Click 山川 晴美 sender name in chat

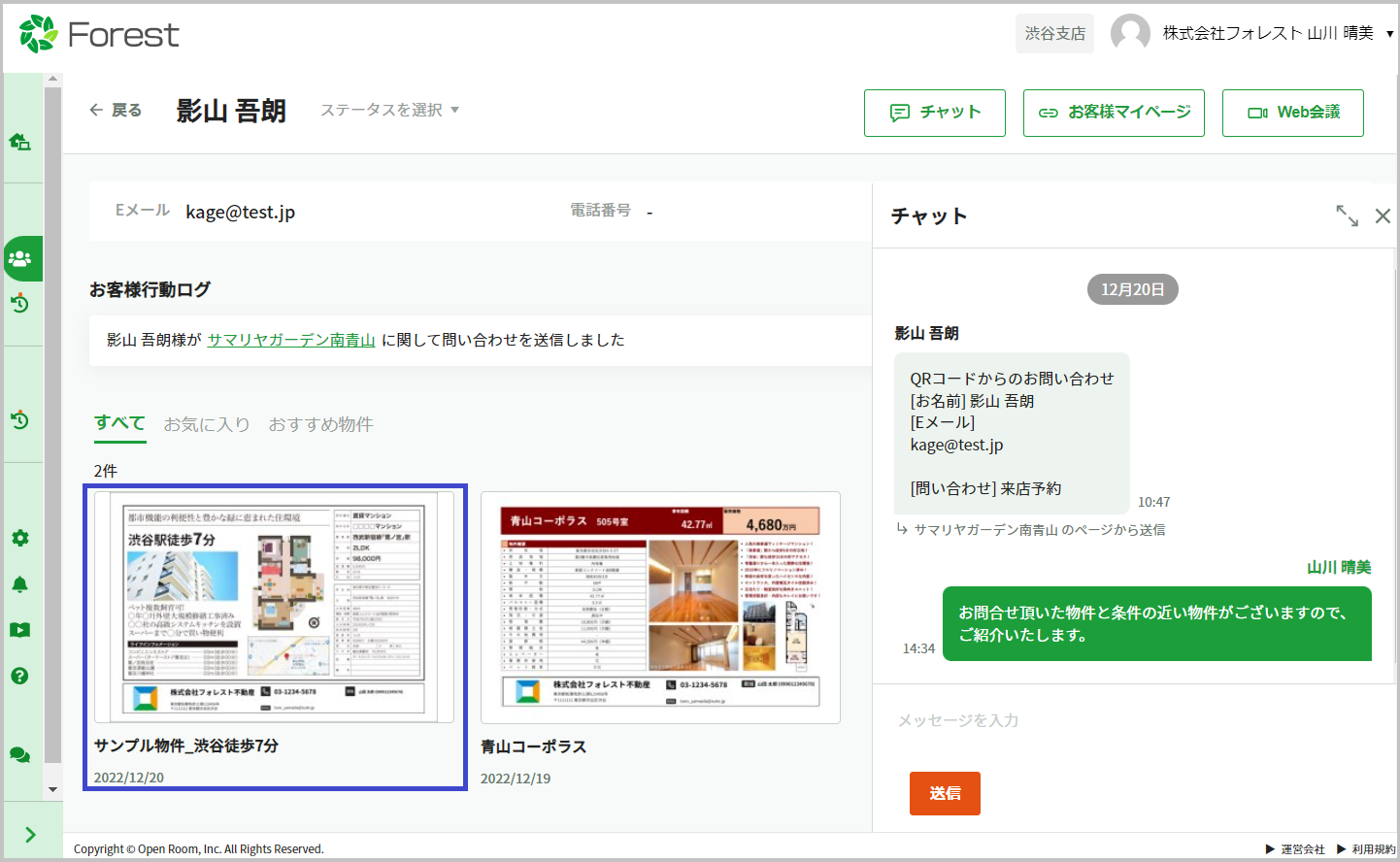[x=1339, y=567]
